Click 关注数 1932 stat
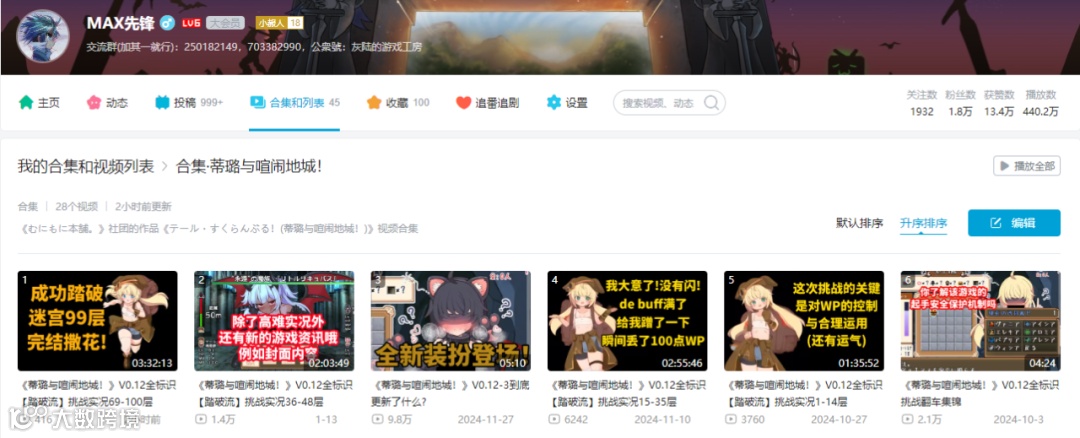This screenshot has width=1080, height=438. click(922, 103)
